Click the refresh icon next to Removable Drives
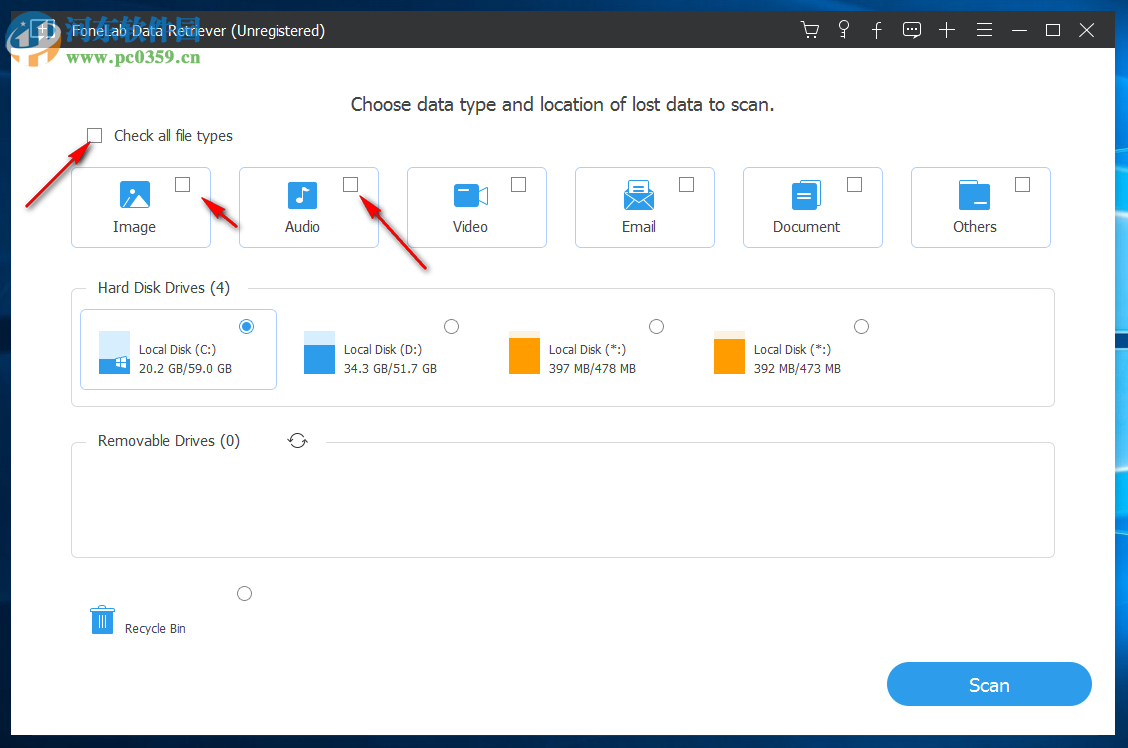 tap(297, 440)
